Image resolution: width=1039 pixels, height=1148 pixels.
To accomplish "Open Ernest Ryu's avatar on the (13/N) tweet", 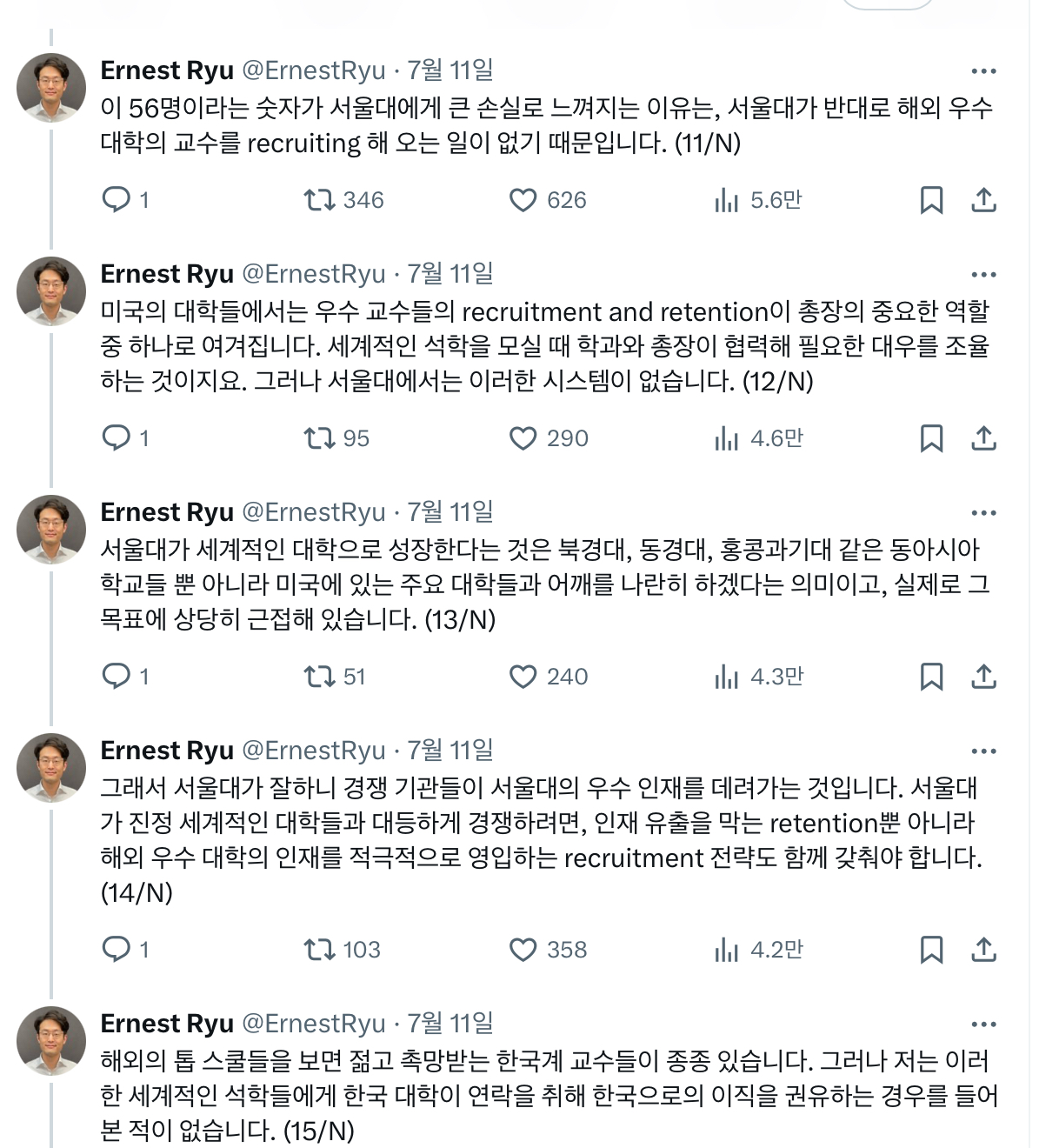I will (51, 530).
